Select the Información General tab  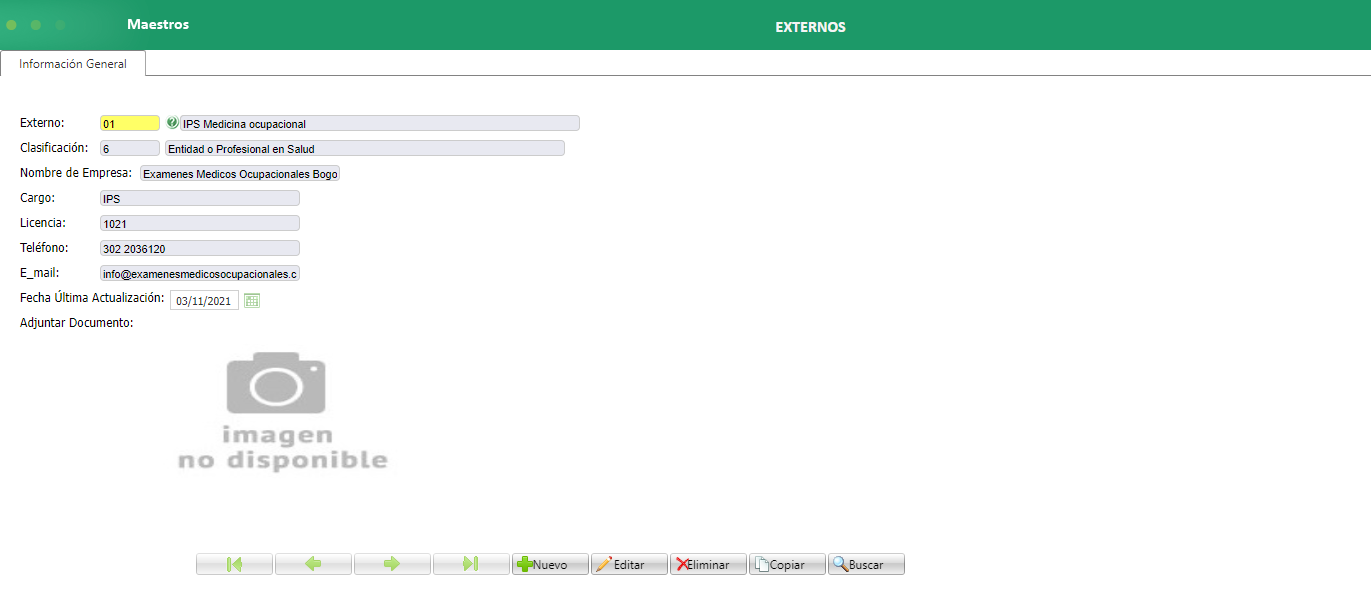click(73, 63)
